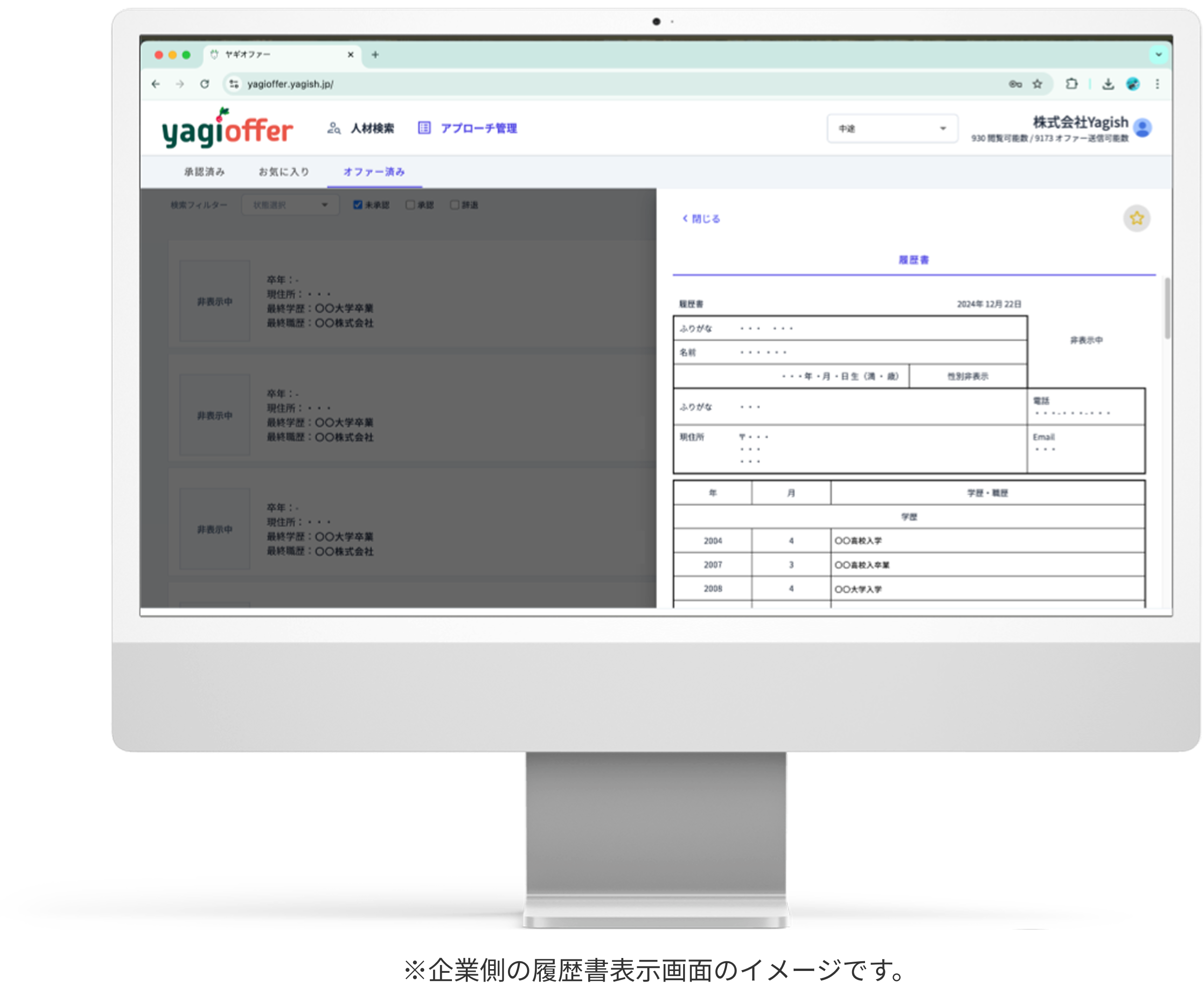Open the browser extensions puzzle icon
The width and height of the screenshot is (1204, 989).
tap(1071, 84)
